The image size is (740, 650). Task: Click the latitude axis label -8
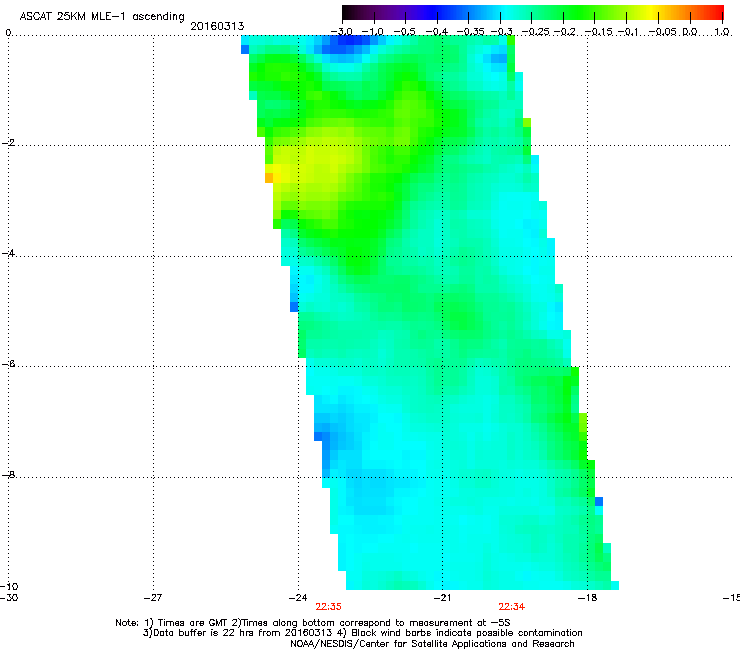pos(8,475)
